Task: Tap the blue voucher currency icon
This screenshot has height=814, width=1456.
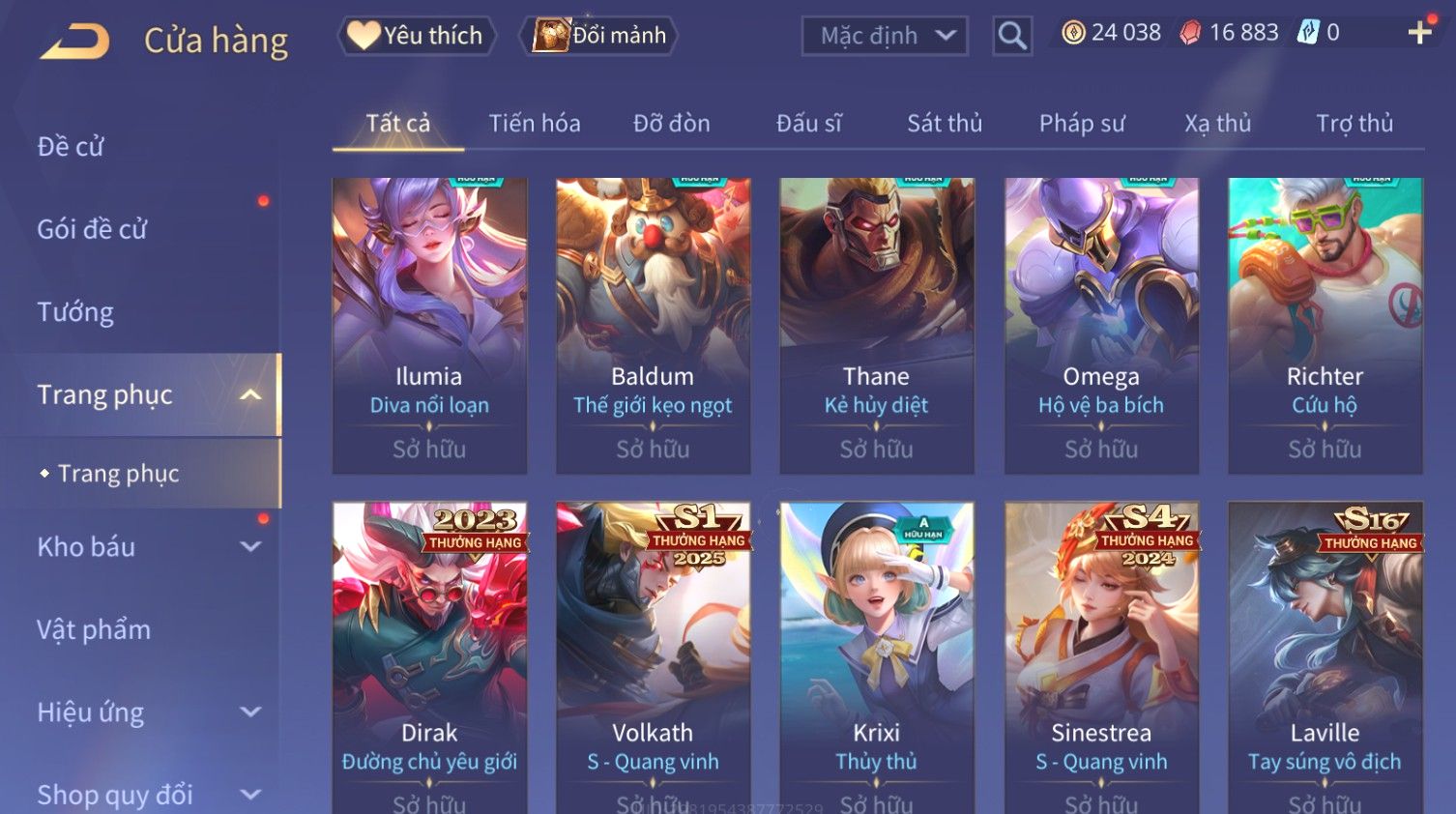Action: point(1308,32)
